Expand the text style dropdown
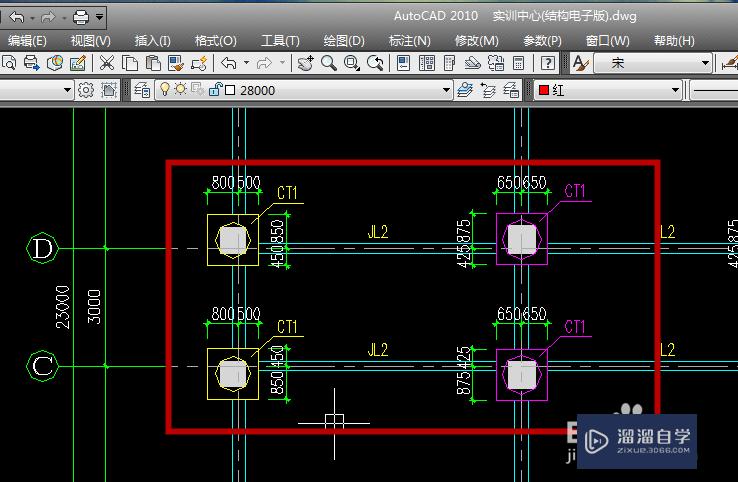 tap(705, 63)
